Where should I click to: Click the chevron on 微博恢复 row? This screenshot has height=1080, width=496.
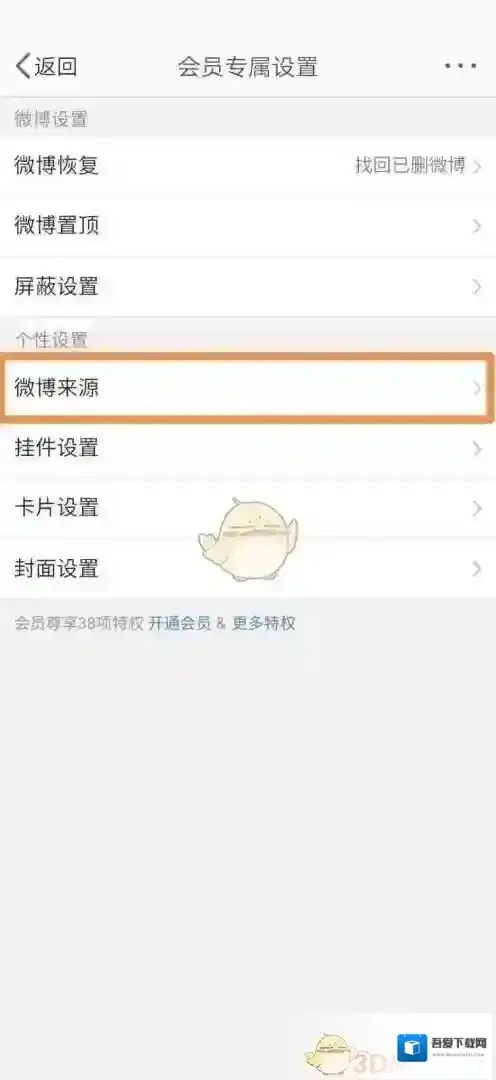(477, 166)
